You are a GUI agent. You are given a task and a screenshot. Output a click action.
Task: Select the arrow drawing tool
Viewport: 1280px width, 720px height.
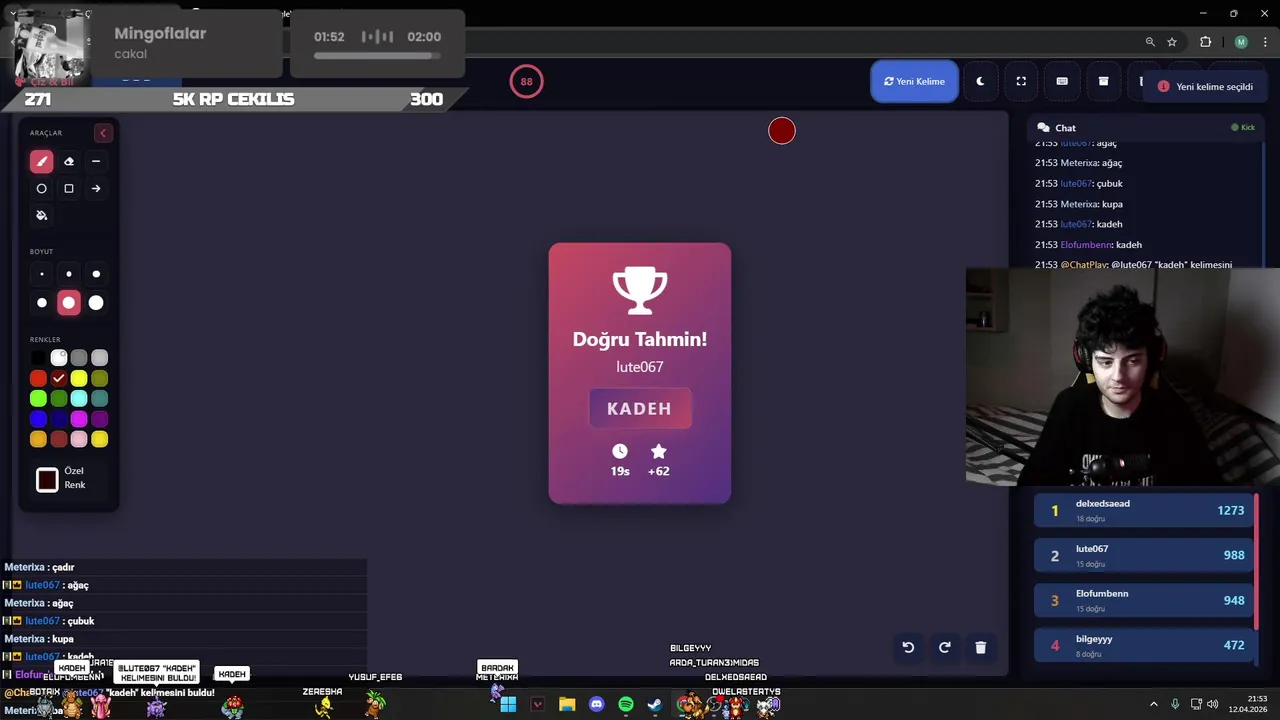coord(96,188)
